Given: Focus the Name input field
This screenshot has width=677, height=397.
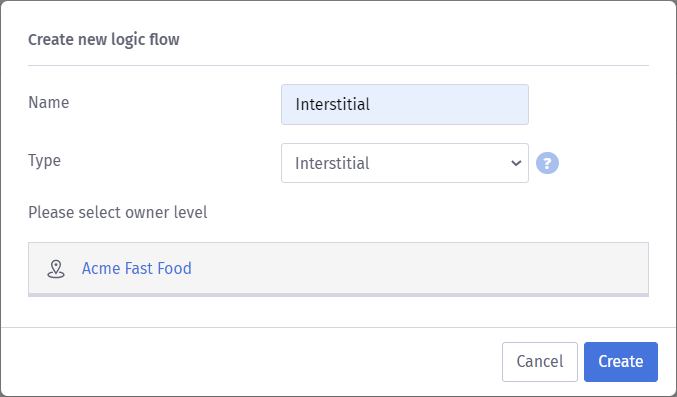Looking at the screenshot, I should tap(405, 105).
